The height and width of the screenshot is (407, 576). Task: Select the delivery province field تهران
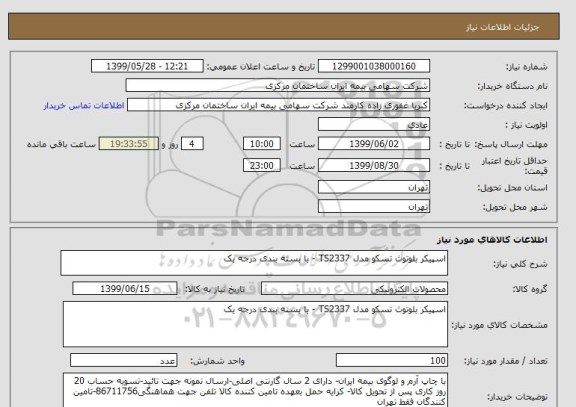(374, 187)
